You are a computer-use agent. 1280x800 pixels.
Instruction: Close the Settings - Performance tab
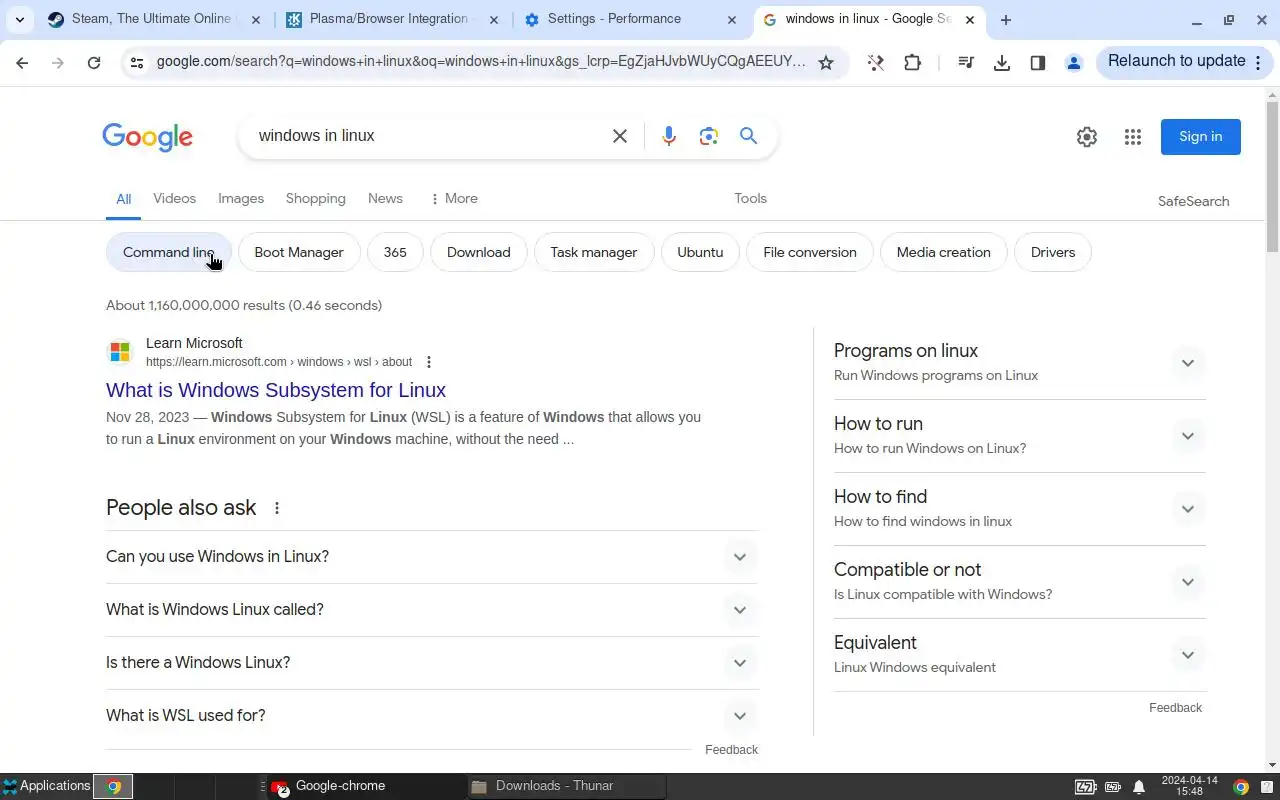(732, 19)
